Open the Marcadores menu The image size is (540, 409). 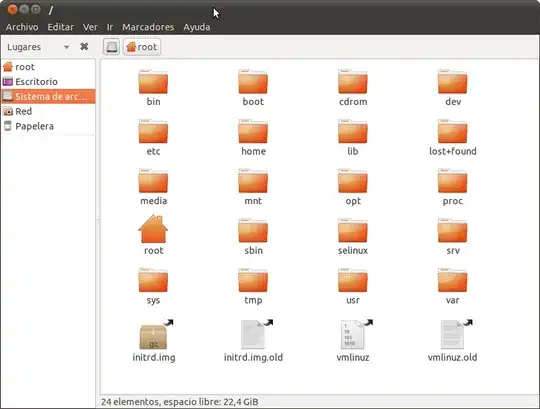click(148, 27)
